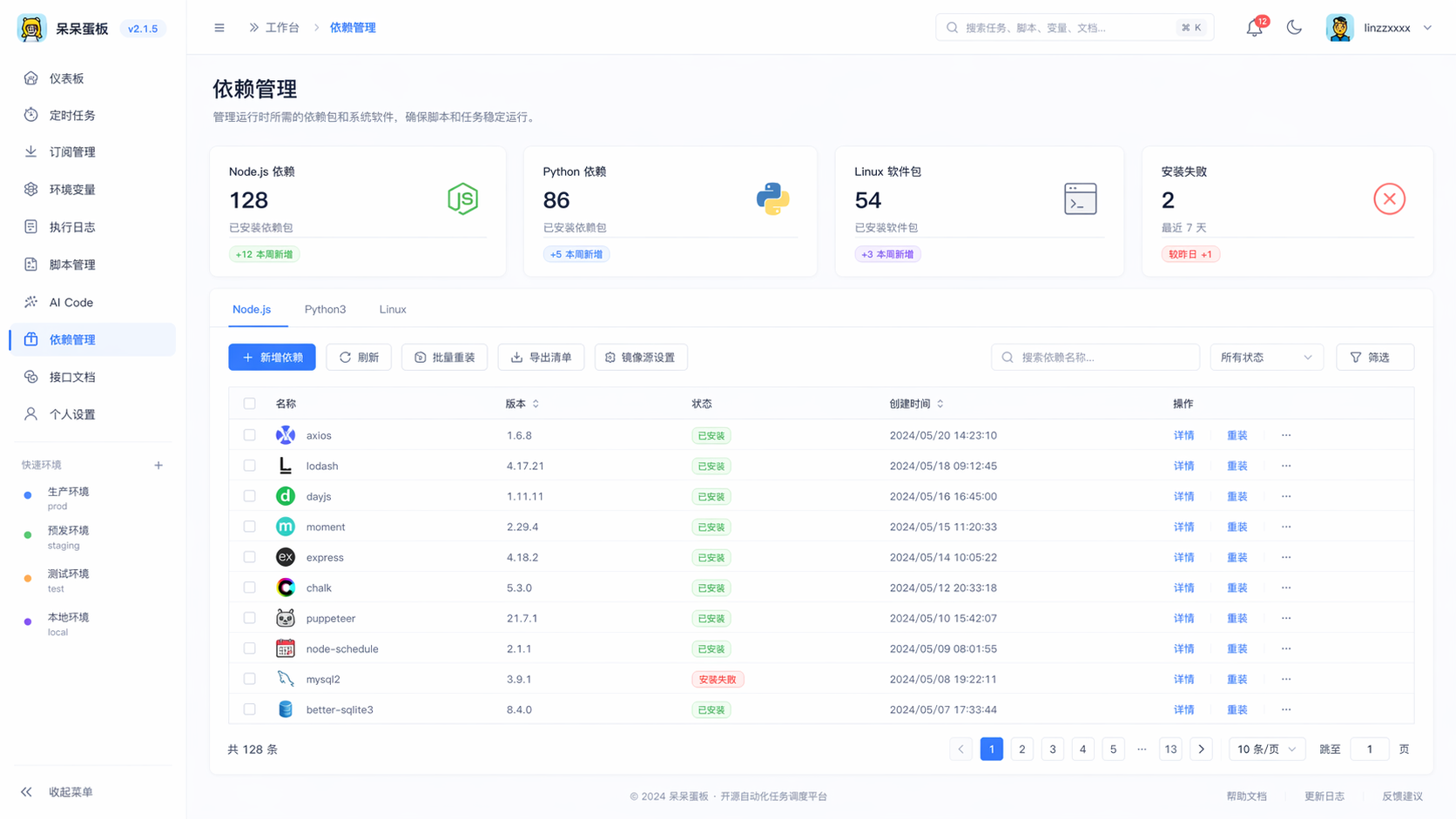Add a quick environment with plus icon
Screen dimensions: 1456x819
(158, 466)
